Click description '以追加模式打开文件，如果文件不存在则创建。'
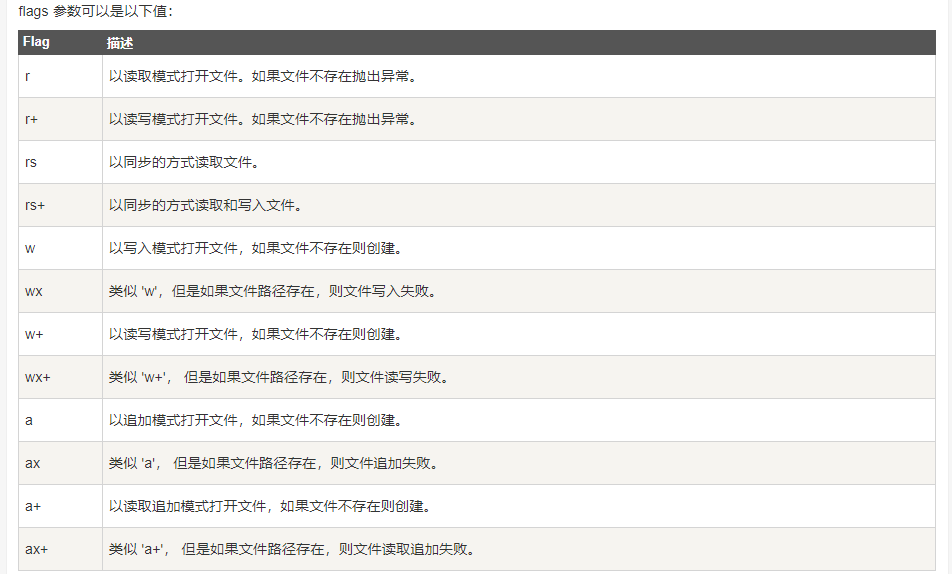 256,420
